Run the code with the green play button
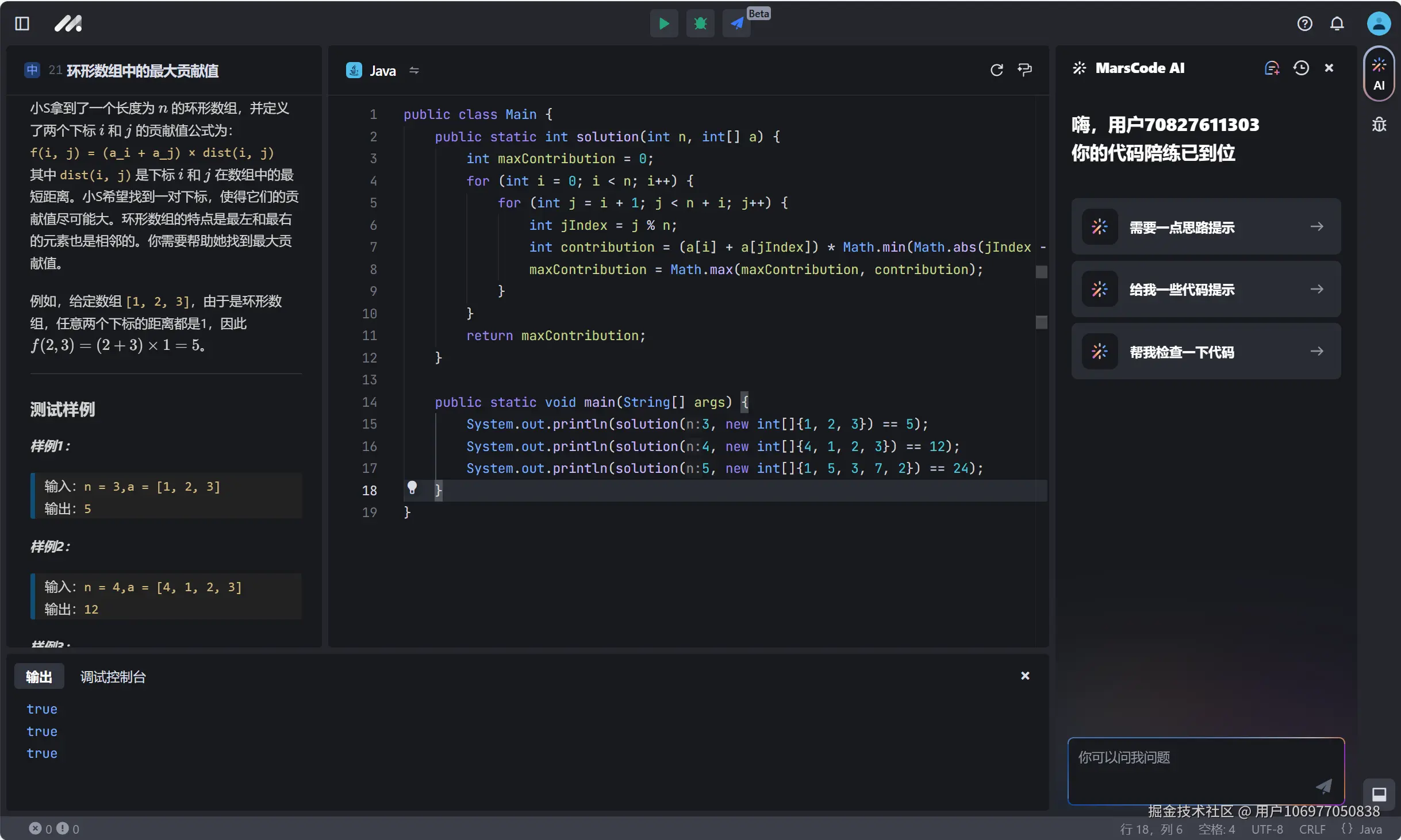The height and width of the screenshot is (840, 1401). 663,24
